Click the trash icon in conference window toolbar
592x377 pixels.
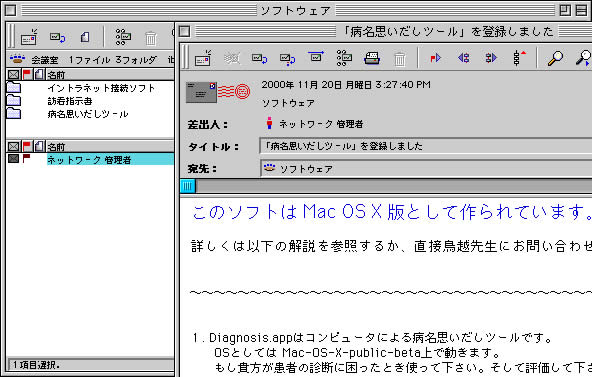[151, 38]
